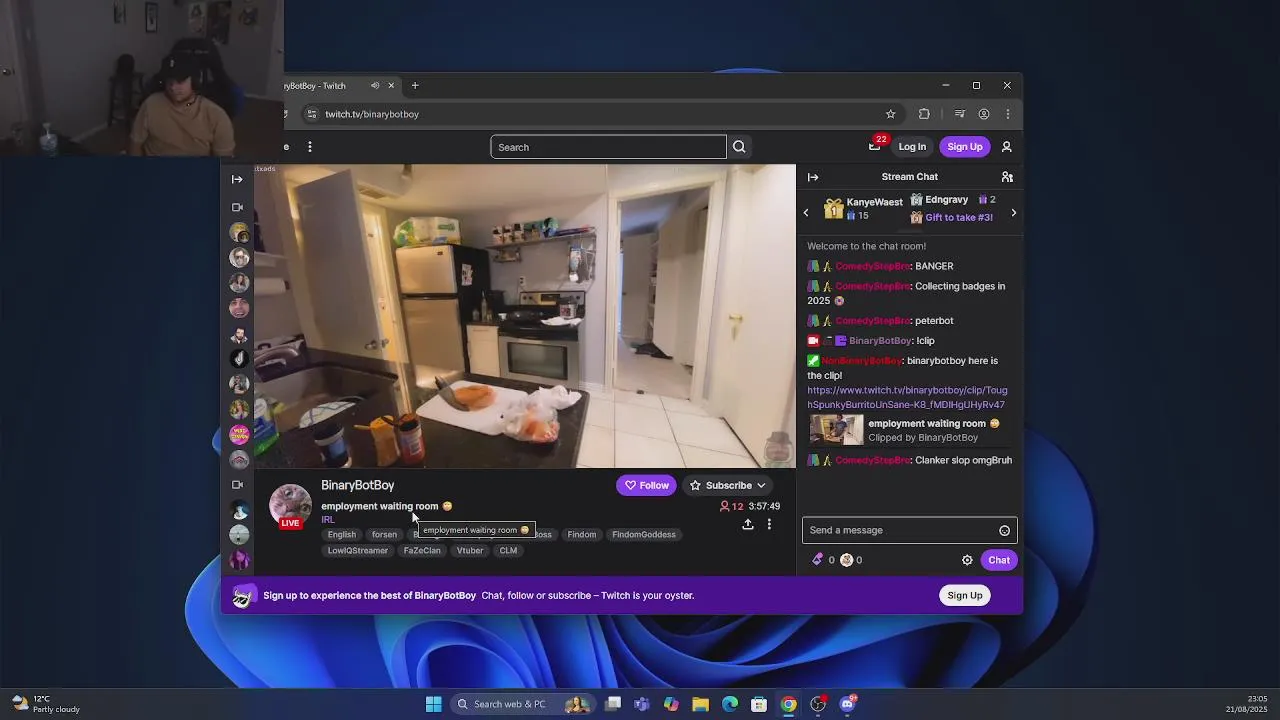Open a new browser tab
The width and height of the screenshot is (1280, 720).
415,86
